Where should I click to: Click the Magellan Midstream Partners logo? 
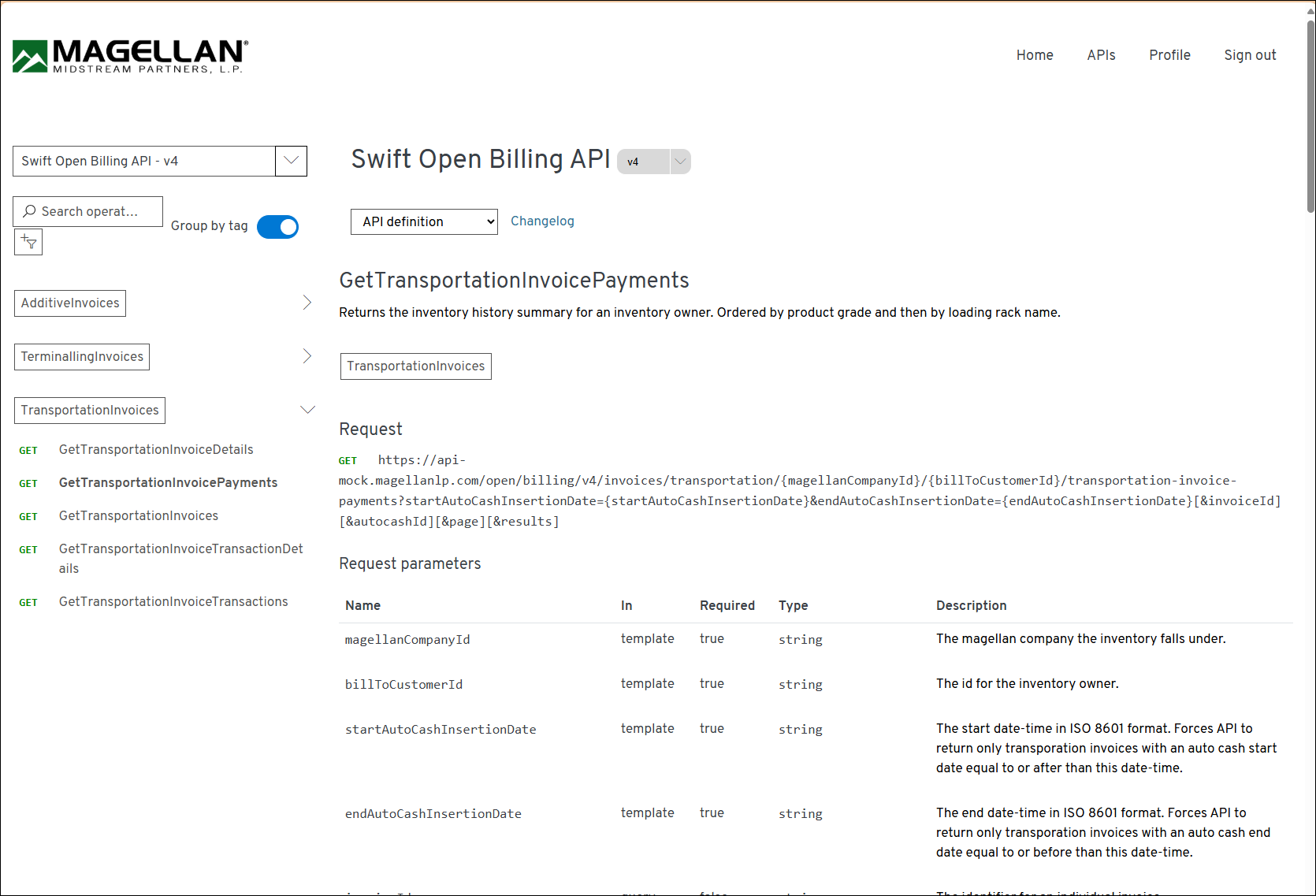tap(128, 55)
